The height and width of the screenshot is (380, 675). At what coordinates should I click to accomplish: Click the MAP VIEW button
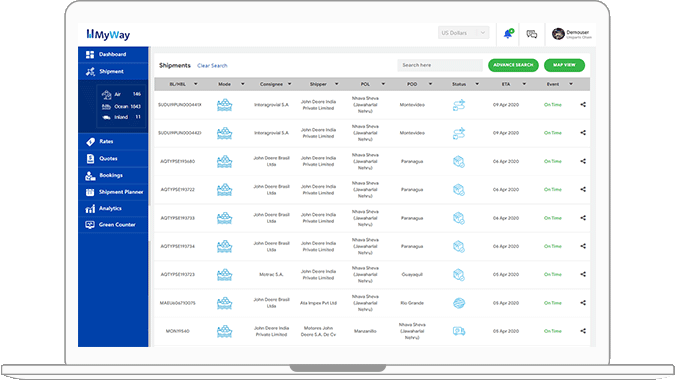(564, 65)
